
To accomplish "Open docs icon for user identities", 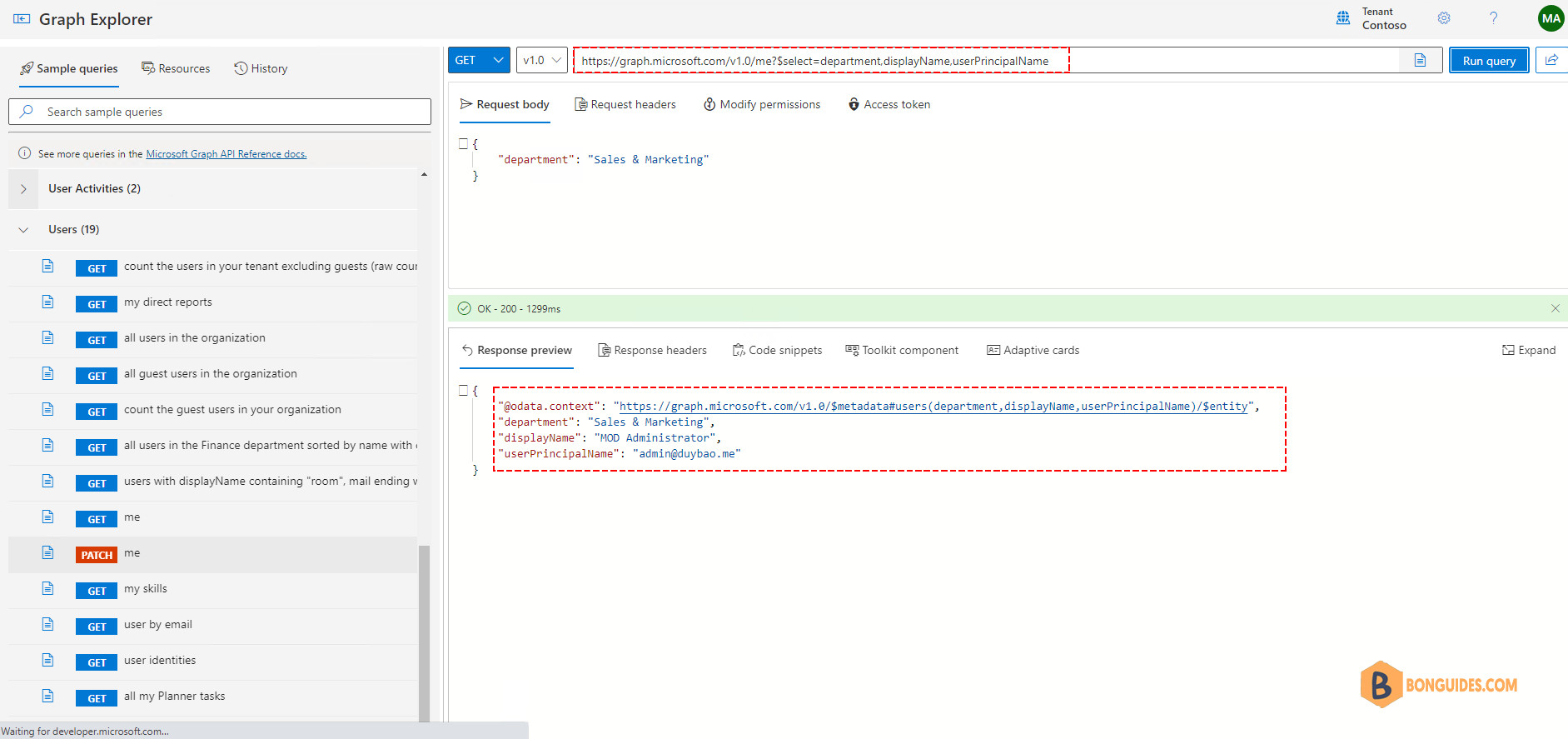I will pyautogui.click(x=48, y=660).
